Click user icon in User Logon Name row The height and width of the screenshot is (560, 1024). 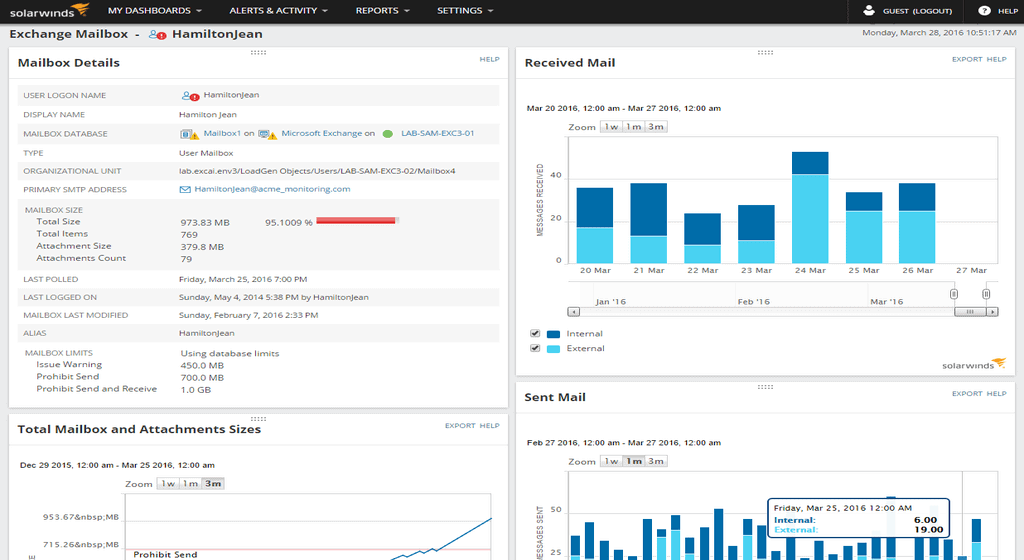(190, 95)
